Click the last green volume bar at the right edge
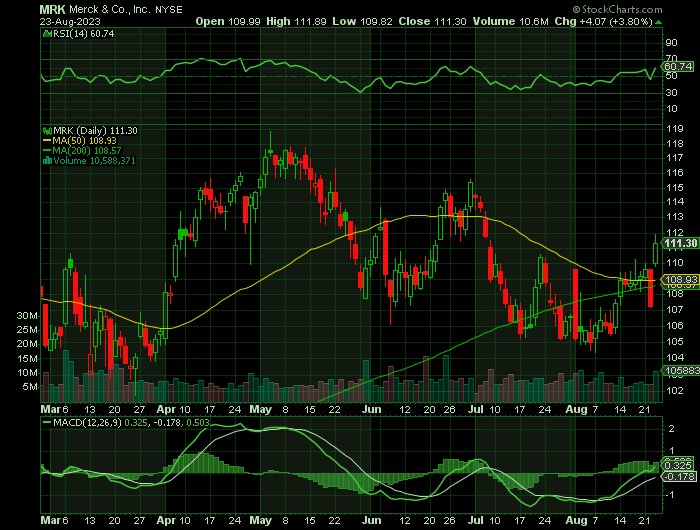 (656, 386)
